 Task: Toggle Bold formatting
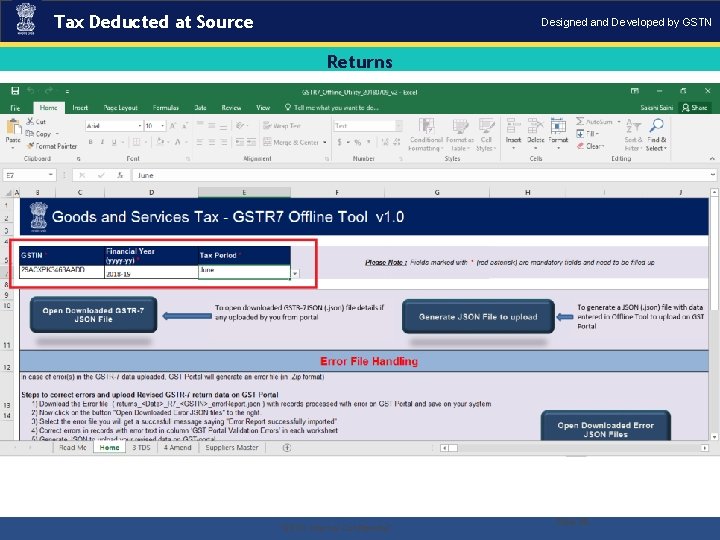coord(90,142)
